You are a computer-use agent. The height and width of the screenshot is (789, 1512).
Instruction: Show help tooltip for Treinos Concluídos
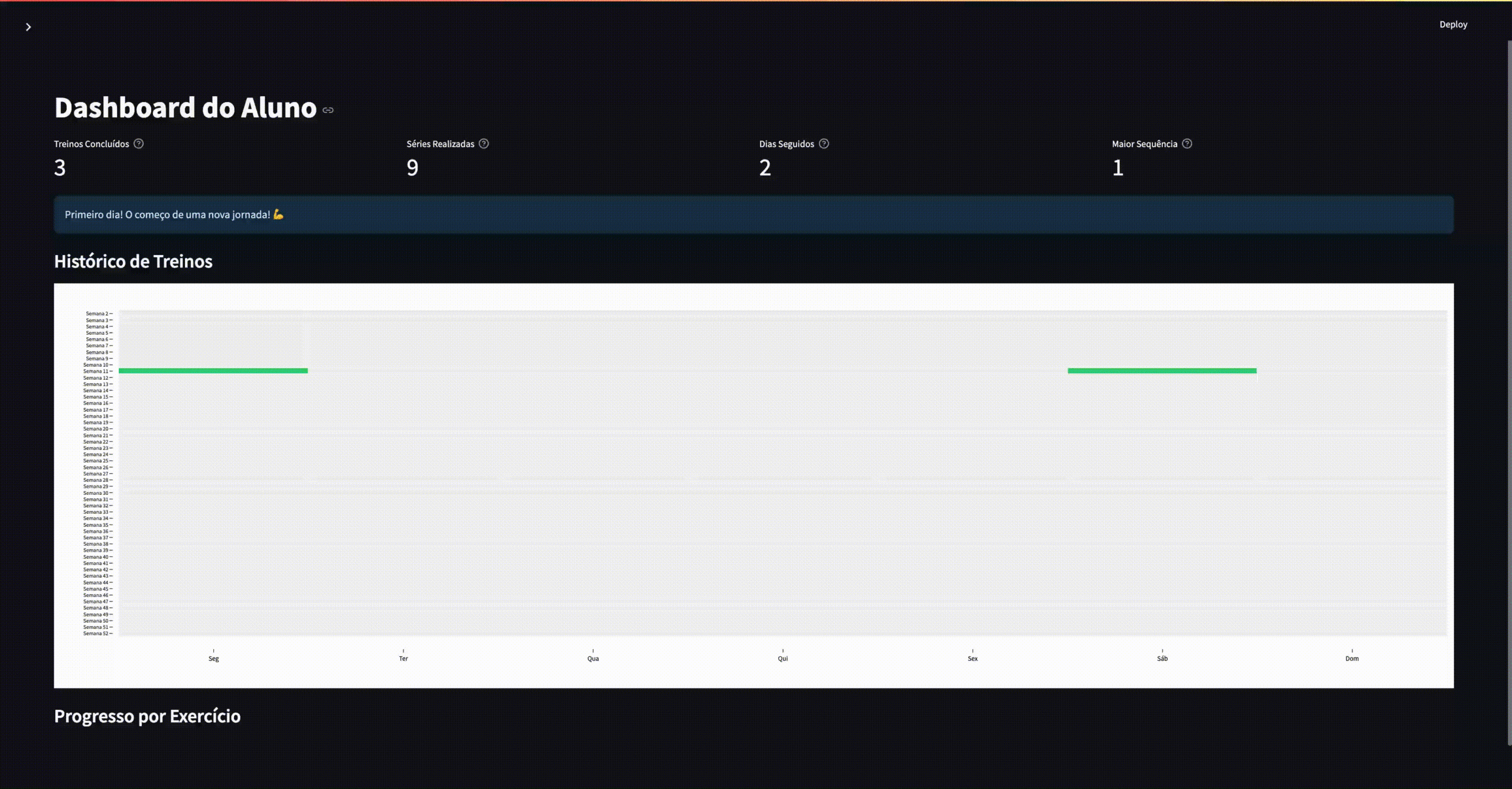coord(138,144)
